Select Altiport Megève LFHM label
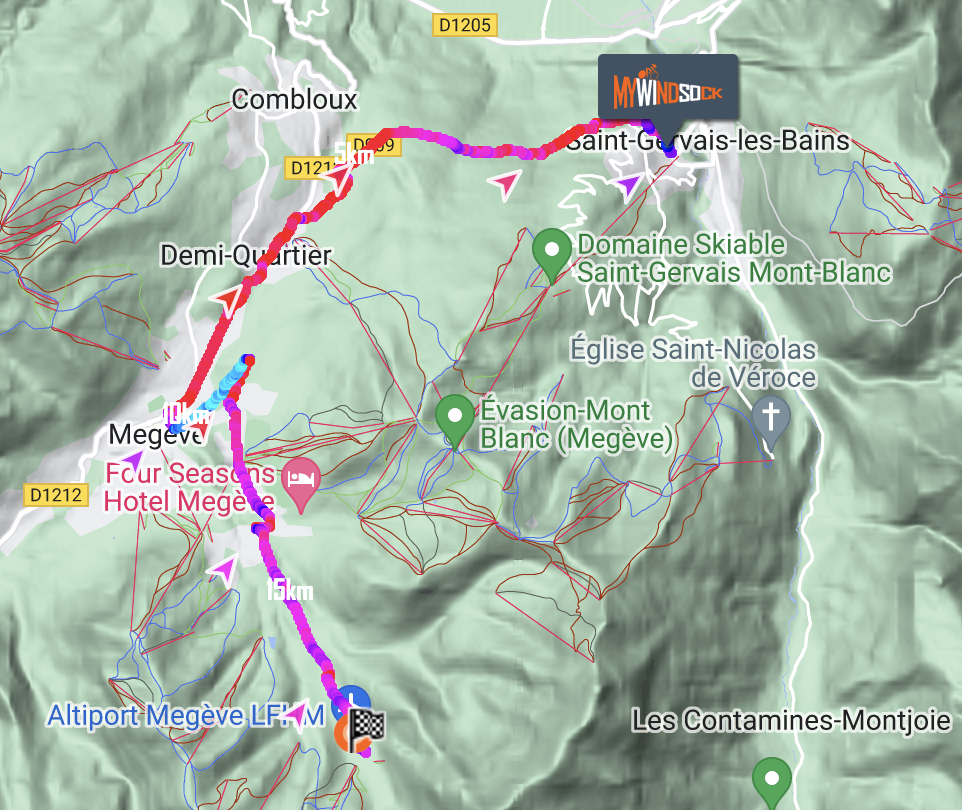 (186, 716)
